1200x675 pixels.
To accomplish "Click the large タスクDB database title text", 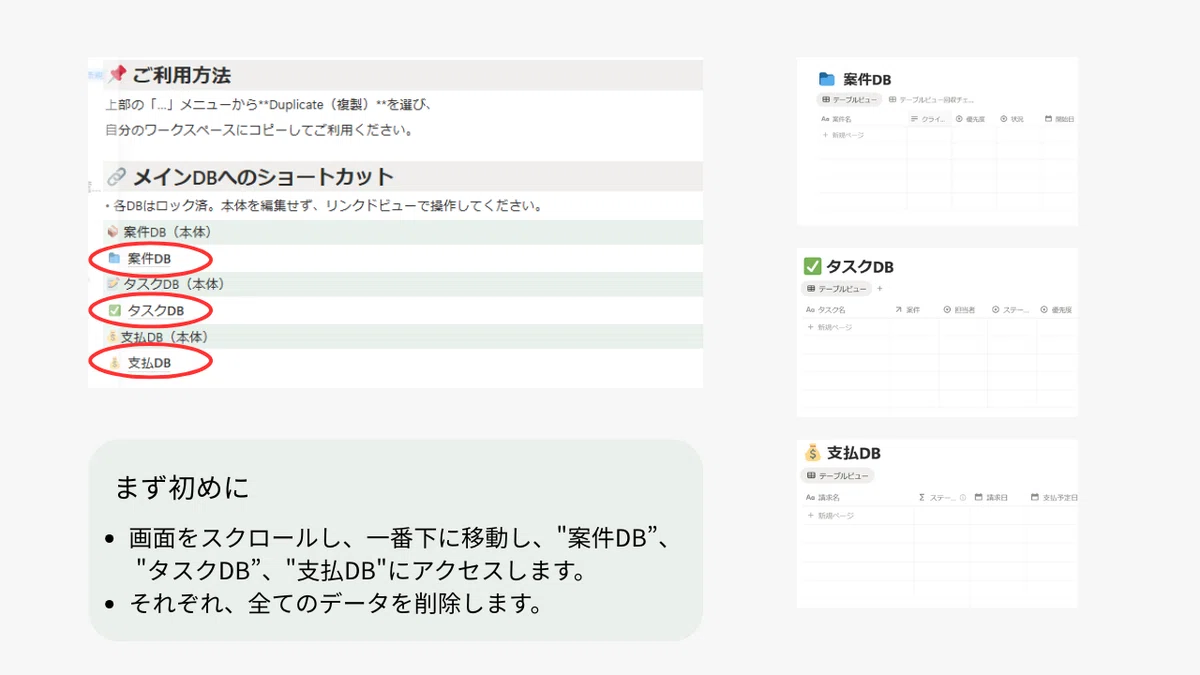I will click(861, 266).
